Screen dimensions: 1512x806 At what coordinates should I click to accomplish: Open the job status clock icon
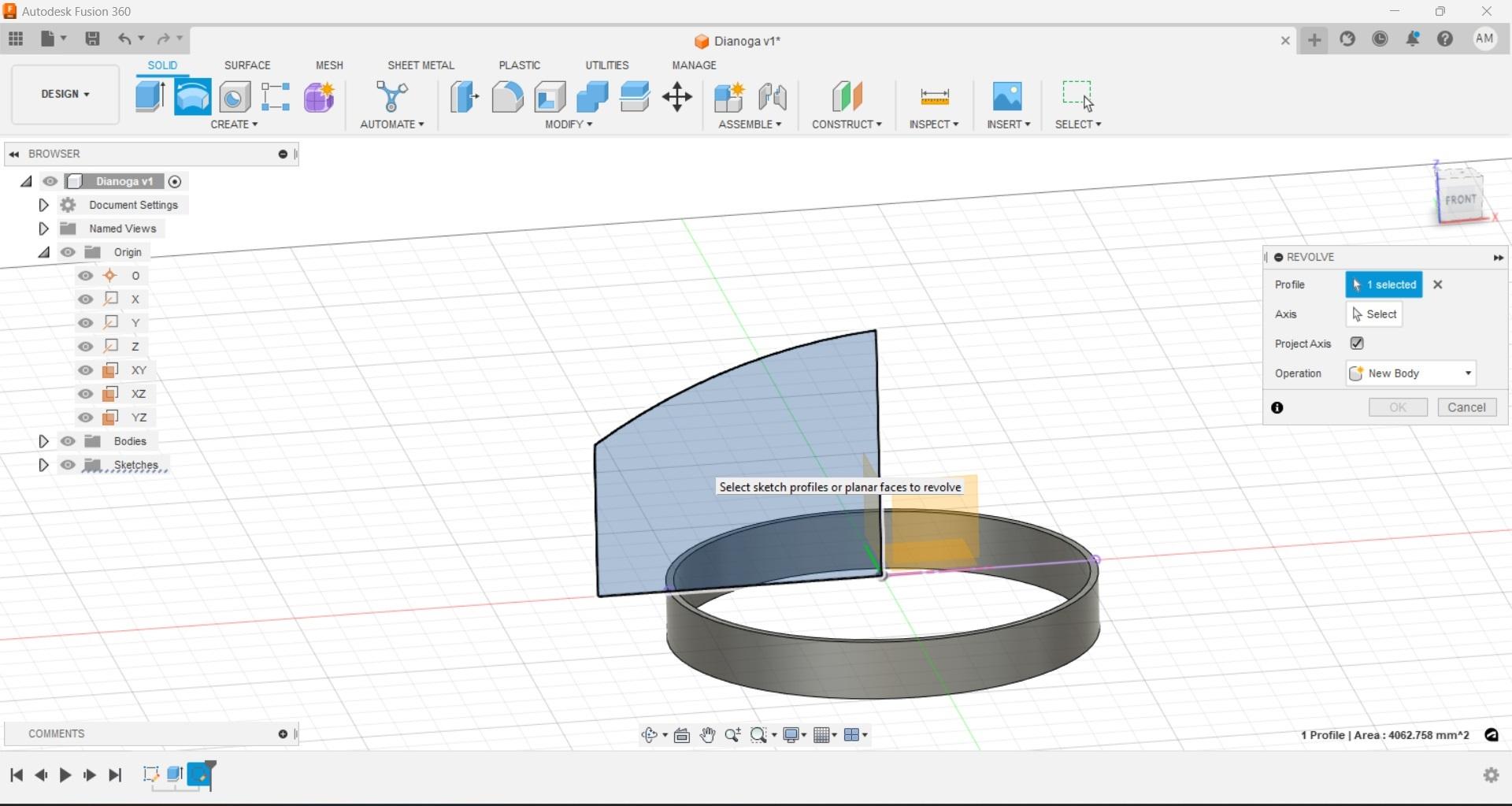tap(1380, 39)
